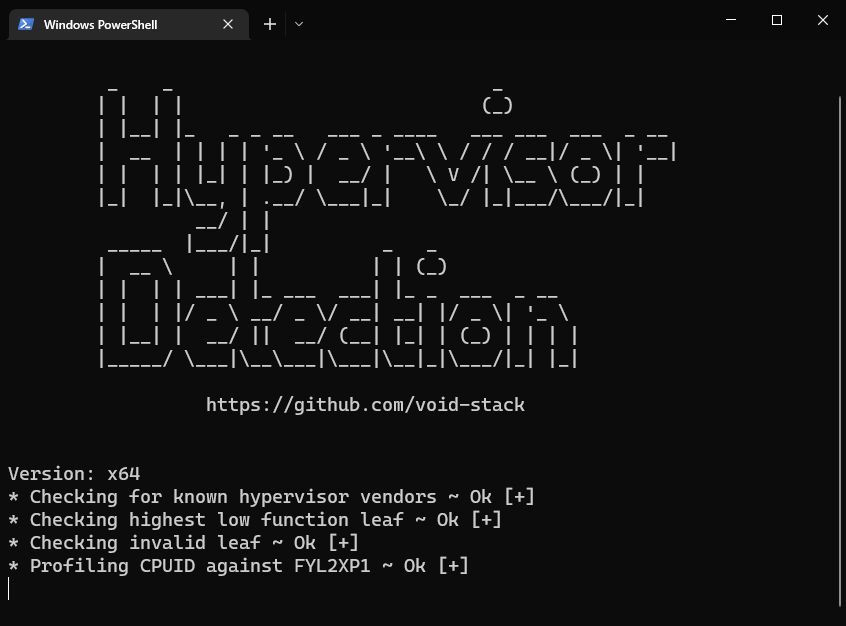Click the github.com/void-stack URL text
This screenshot has height=626, width=846.
[365, 405]
